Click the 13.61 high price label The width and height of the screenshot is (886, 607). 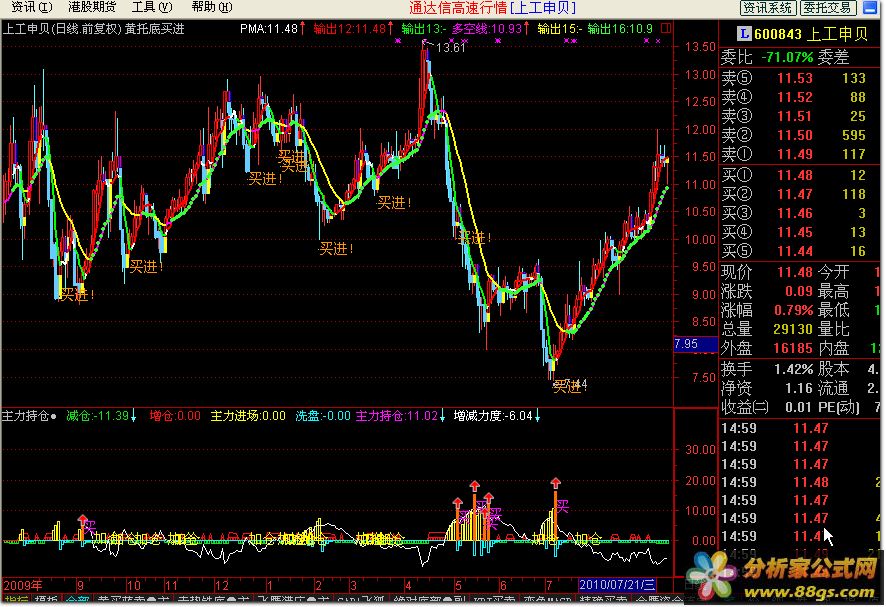[451, 47]
